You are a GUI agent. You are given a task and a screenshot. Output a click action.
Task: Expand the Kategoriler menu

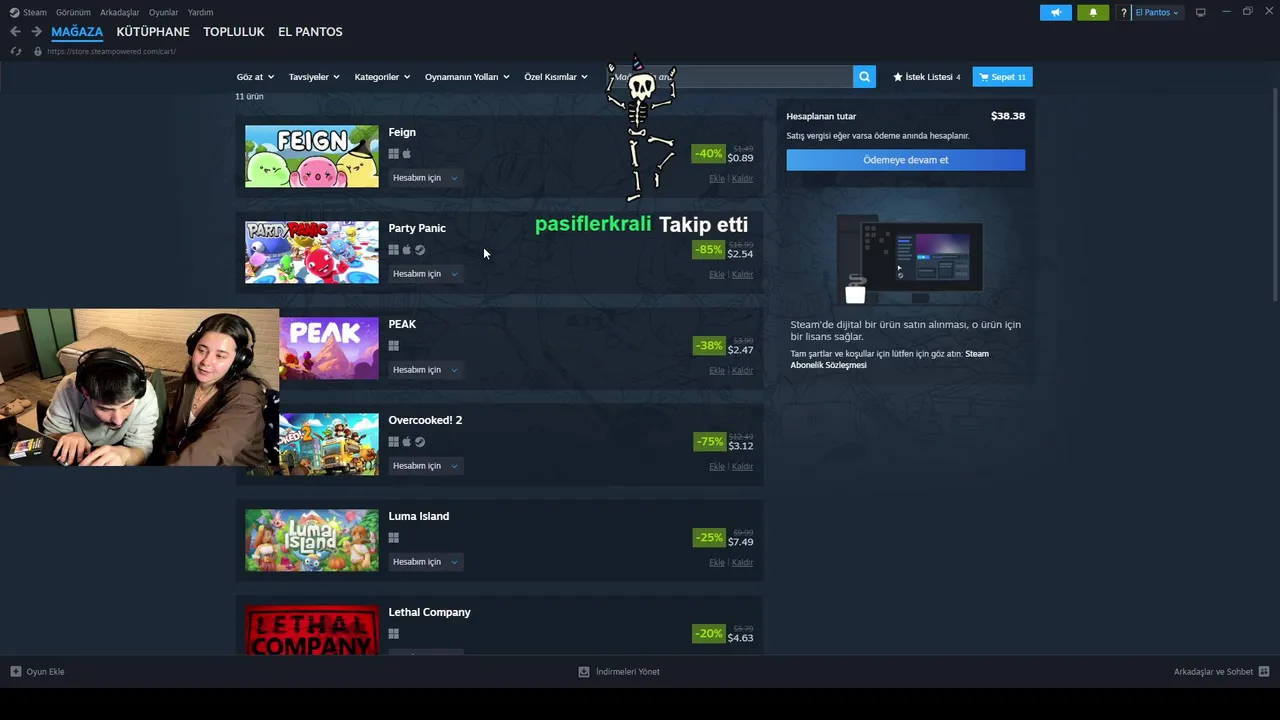(x=382, y=77)
